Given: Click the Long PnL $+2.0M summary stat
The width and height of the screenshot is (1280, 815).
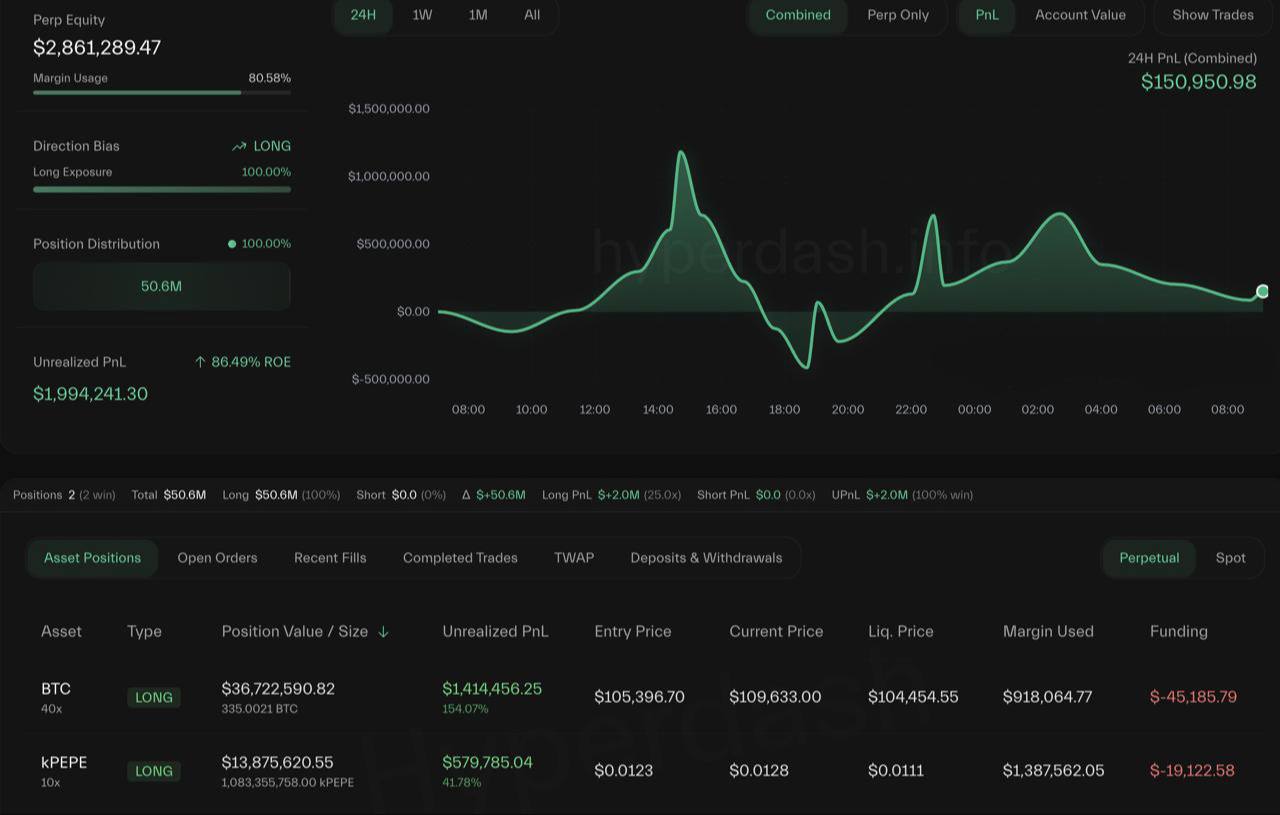Looking at the screenshot, I should coord(611,495).
